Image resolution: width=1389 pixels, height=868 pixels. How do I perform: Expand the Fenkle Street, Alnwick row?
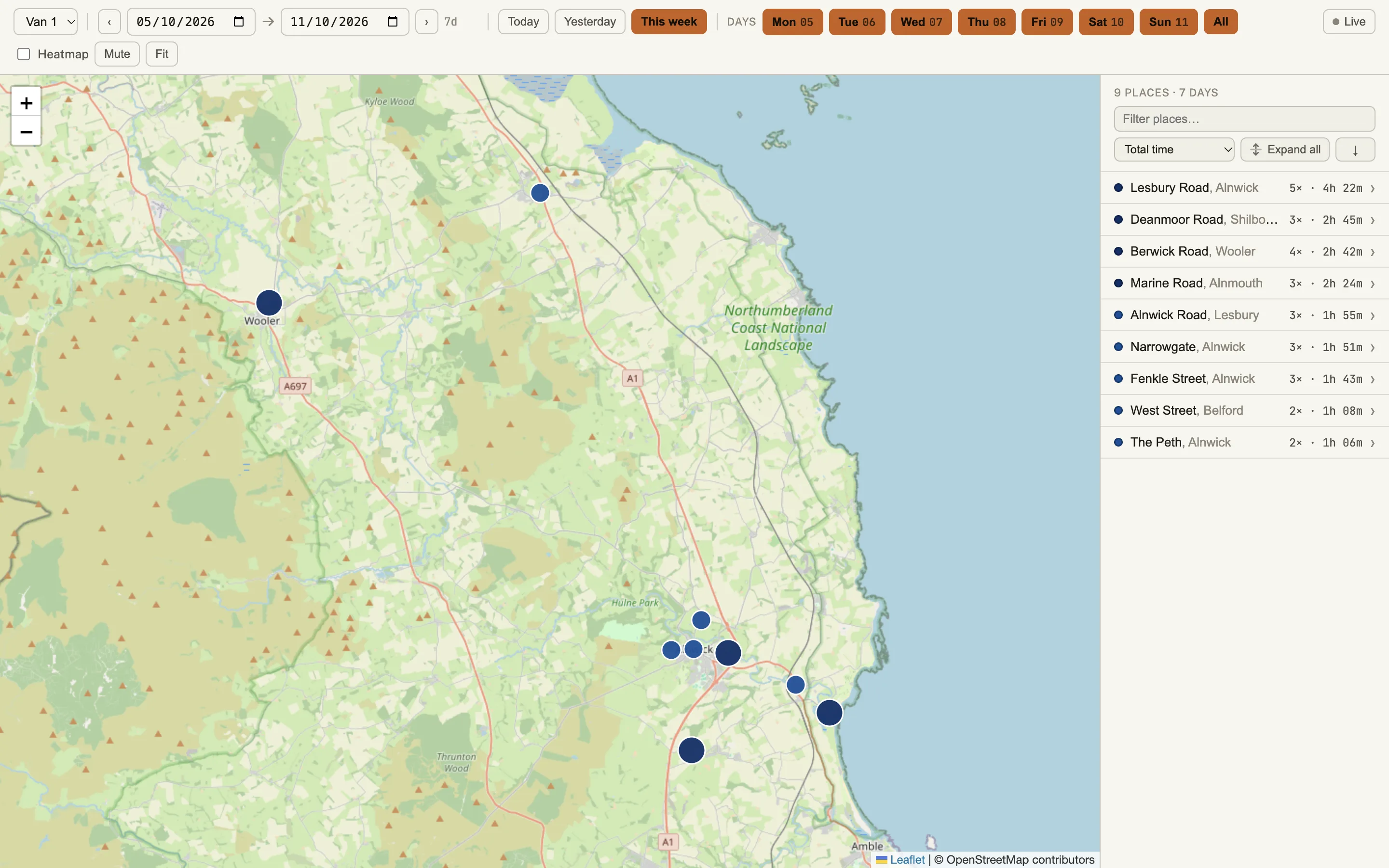click(1244, 379)
